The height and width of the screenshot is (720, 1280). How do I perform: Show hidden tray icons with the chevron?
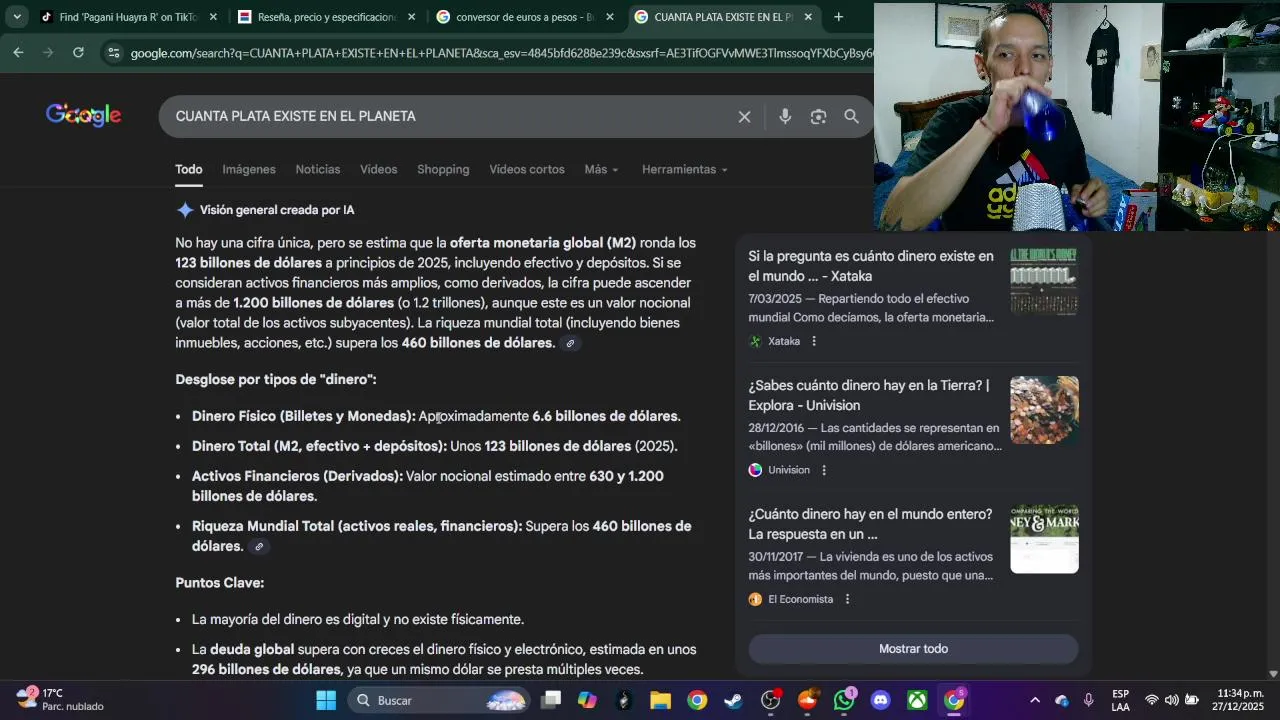1034,700
